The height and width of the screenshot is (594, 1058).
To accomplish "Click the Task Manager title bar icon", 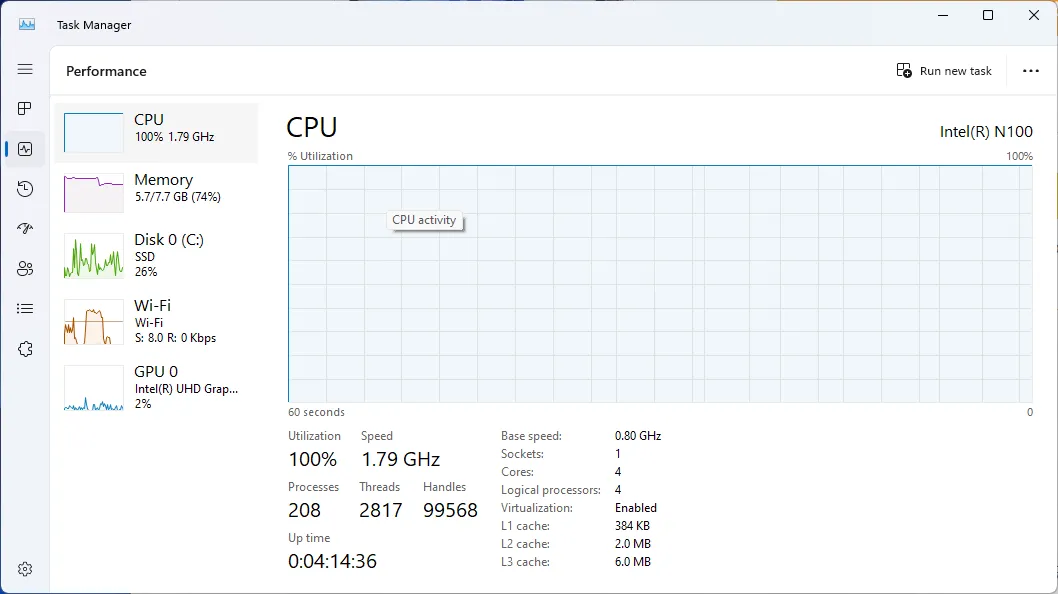I will click(27, 24).
